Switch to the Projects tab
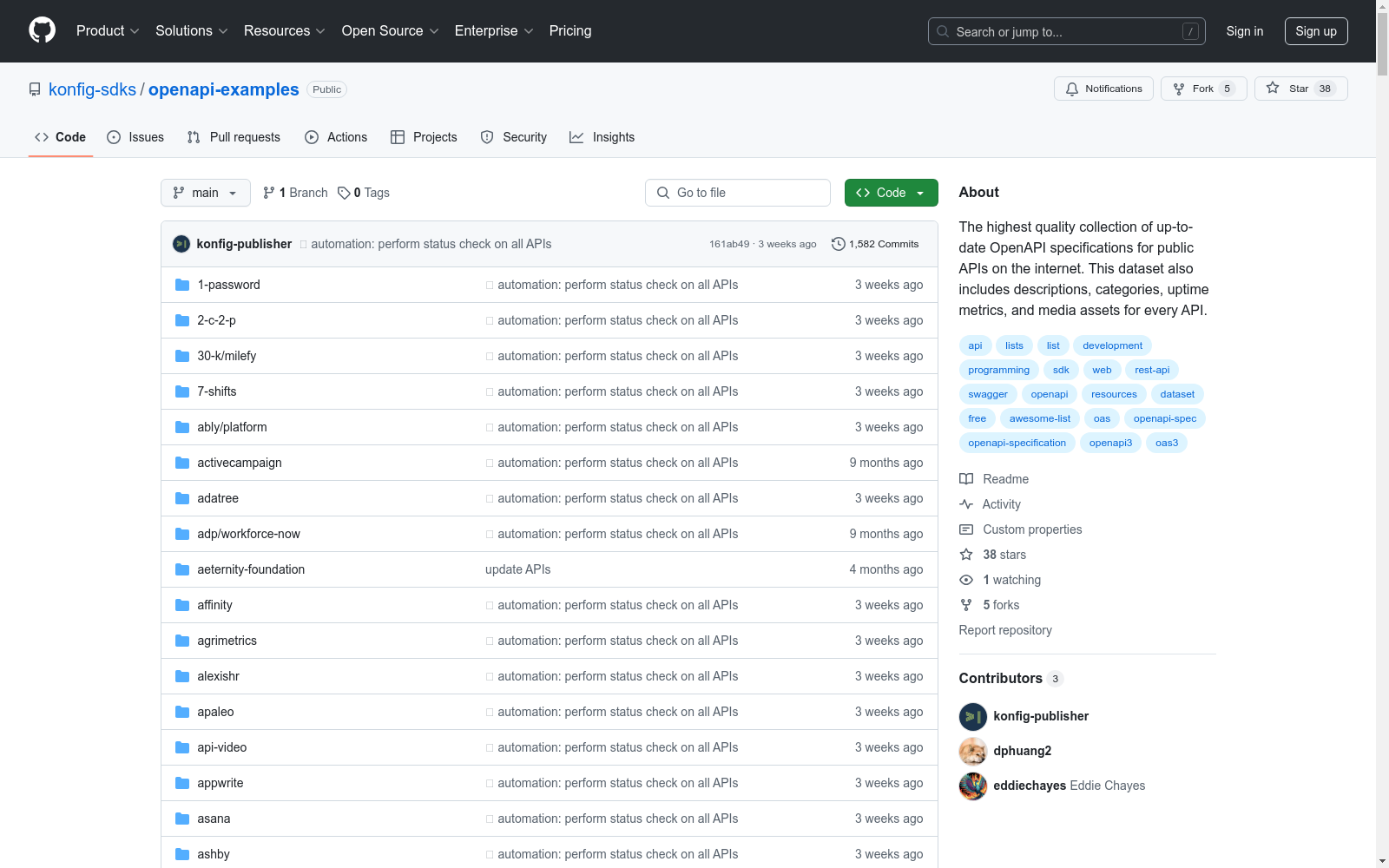 [x=424, y=137]
